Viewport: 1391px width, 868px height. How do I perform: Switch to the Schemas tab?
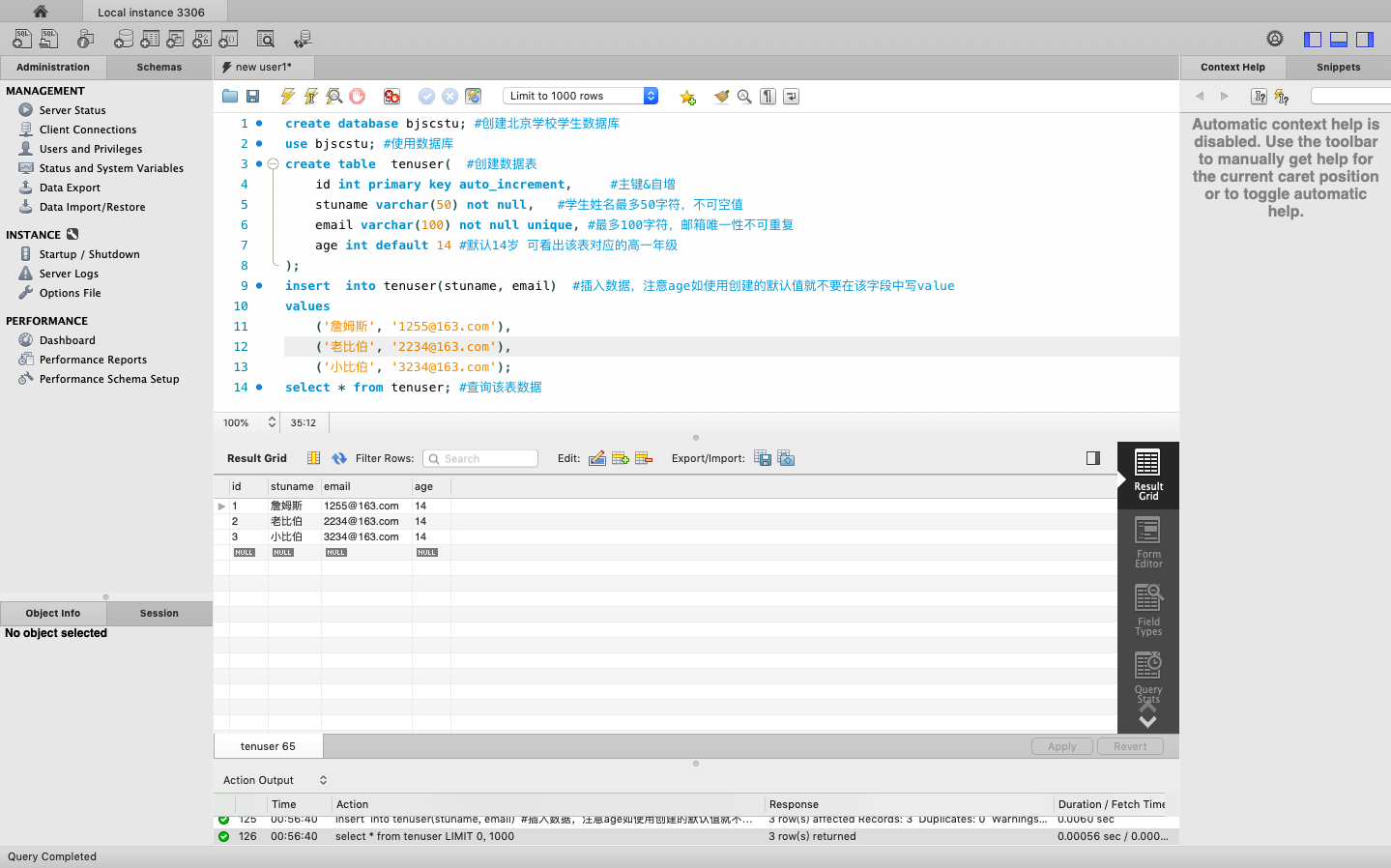(x=159, y=67)
